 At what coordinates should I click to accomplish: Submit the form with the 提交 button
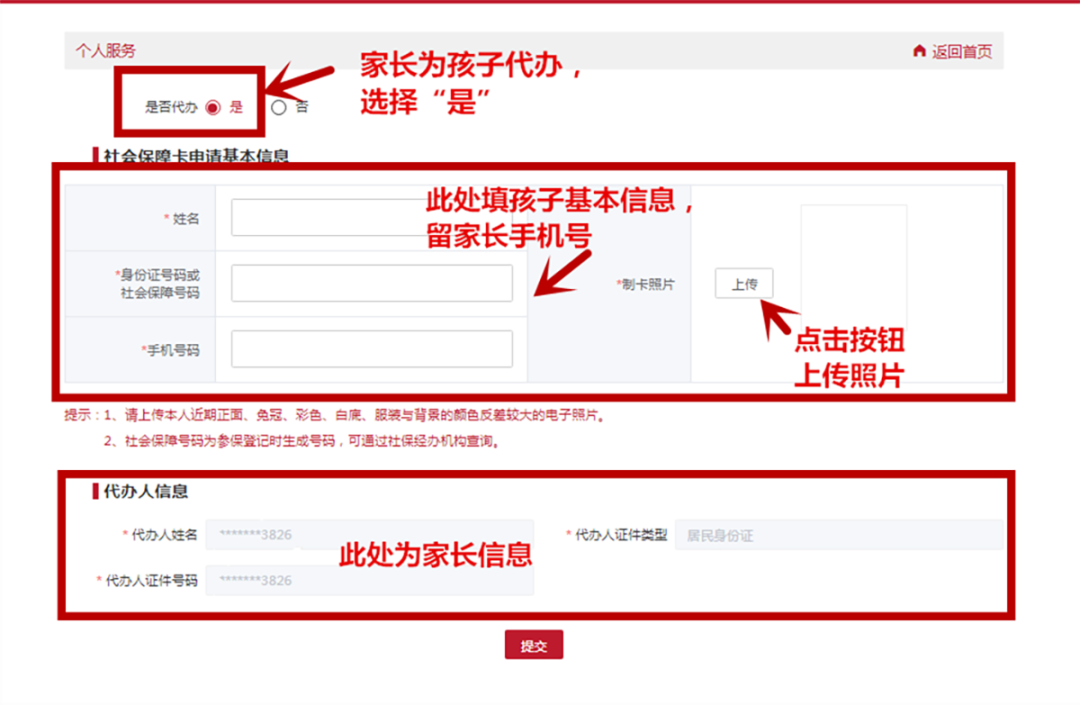534,646
